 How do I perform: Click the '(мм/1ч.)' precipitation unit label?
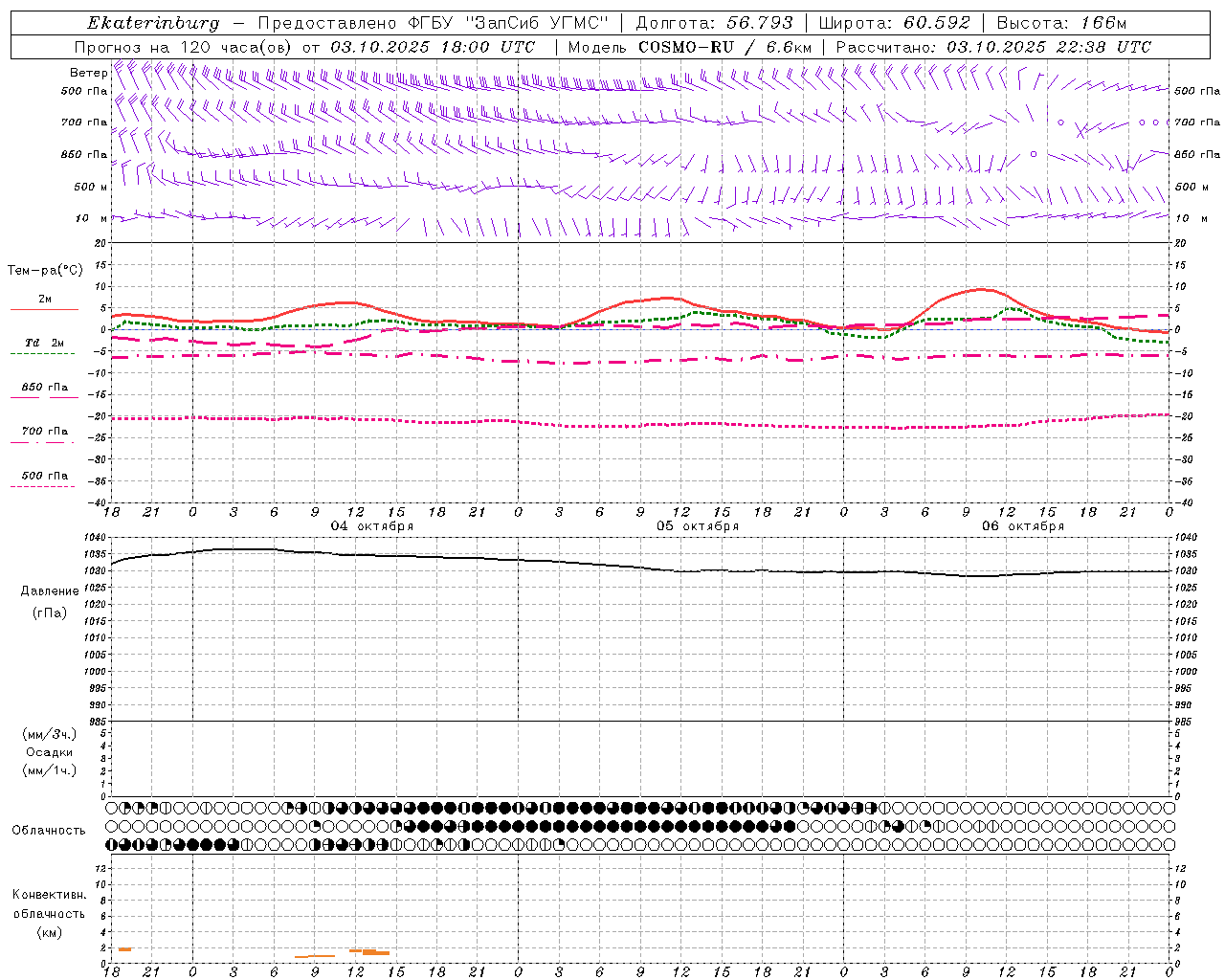[50, 770]
